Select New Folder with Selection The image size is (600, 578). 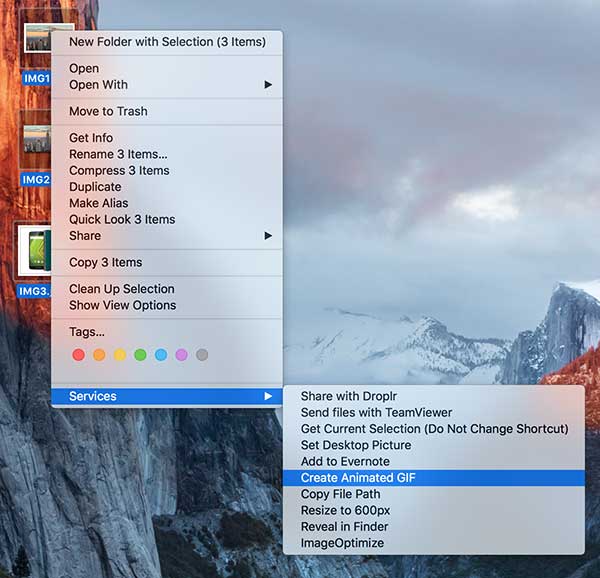coord(167,42)
